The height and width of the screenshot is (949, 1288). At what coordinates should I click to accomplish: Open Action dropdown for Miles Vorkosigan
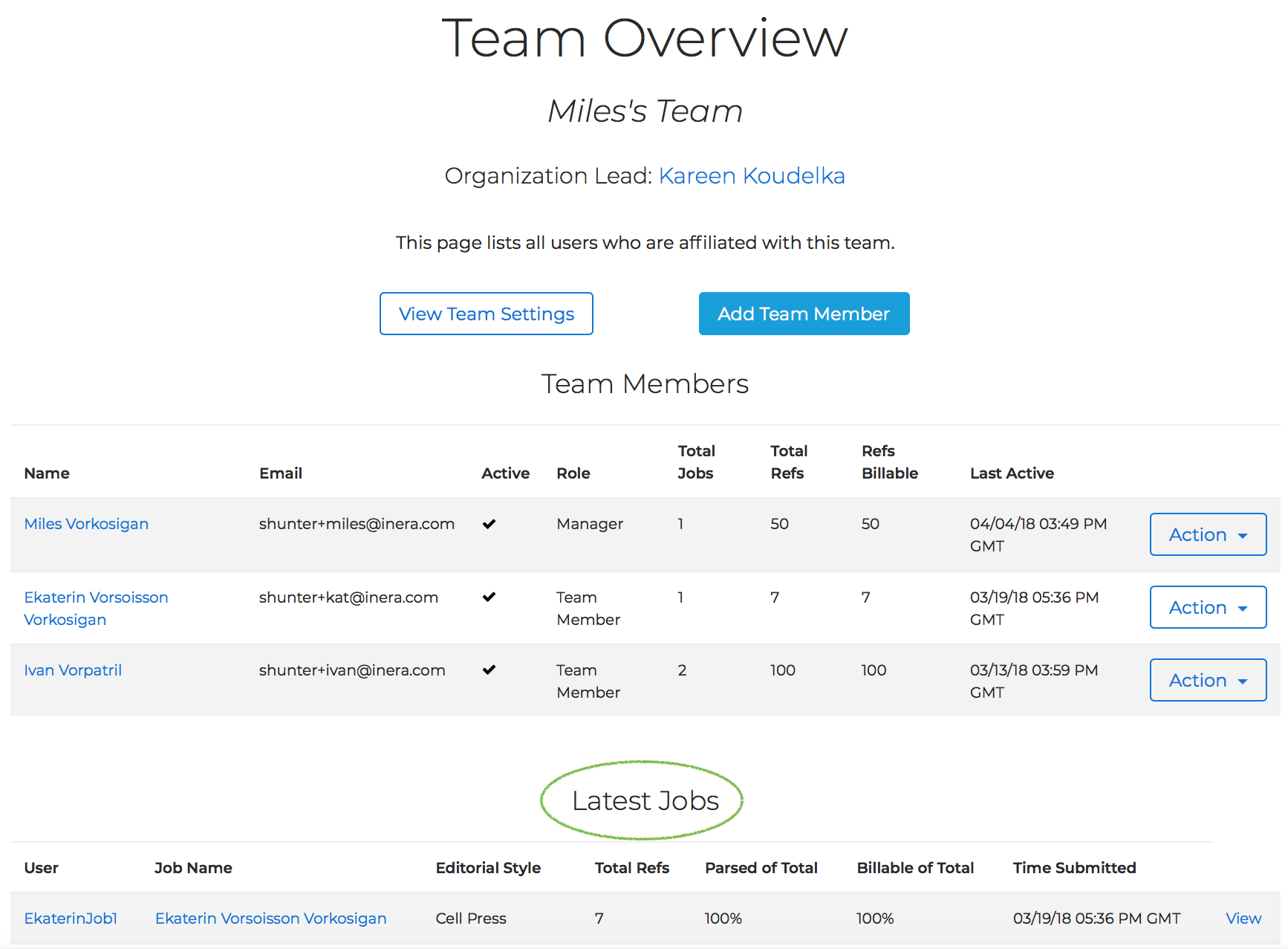point(1208,534)
